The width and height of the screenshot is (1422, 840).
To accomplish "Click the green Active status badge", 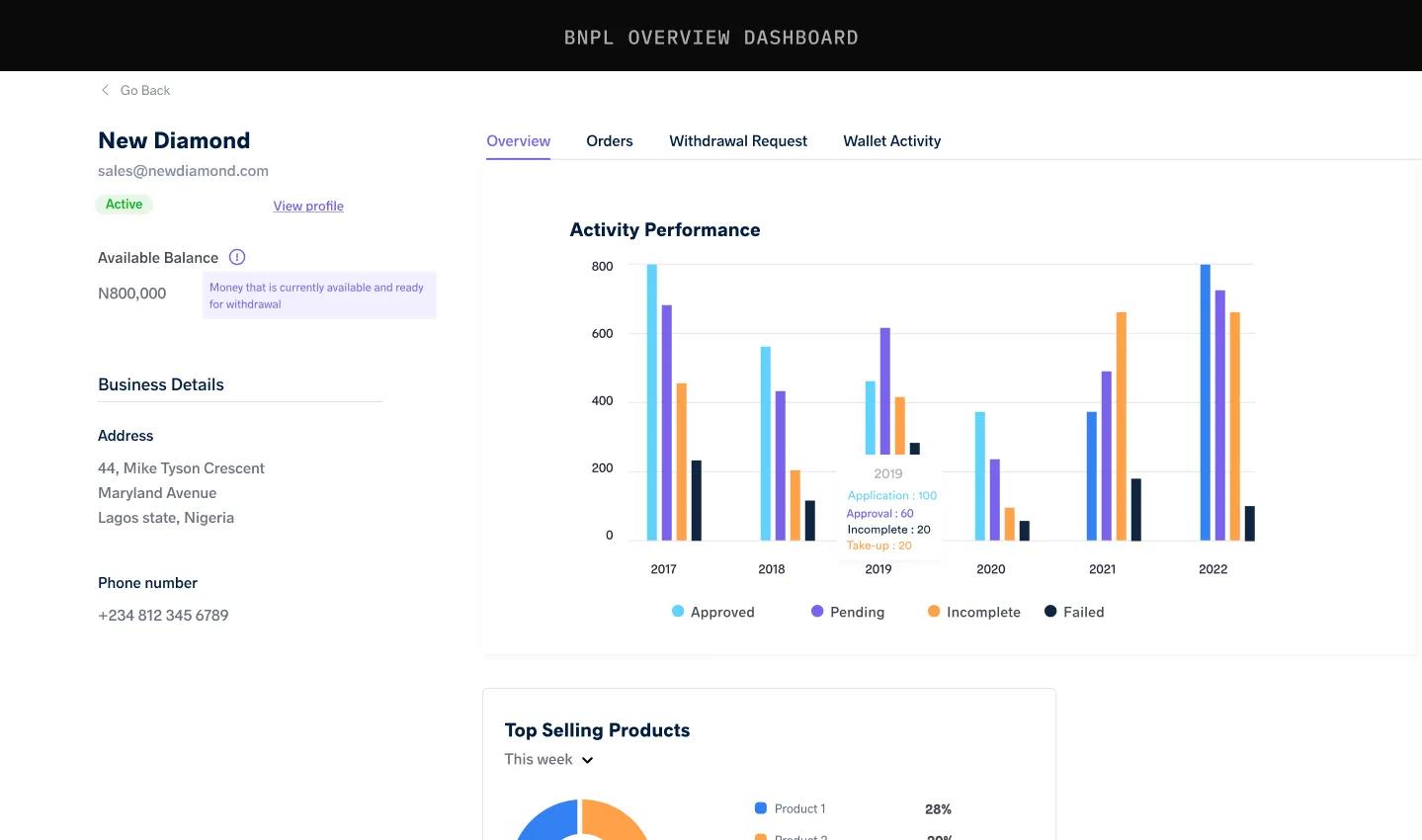I will pos(125,204).
